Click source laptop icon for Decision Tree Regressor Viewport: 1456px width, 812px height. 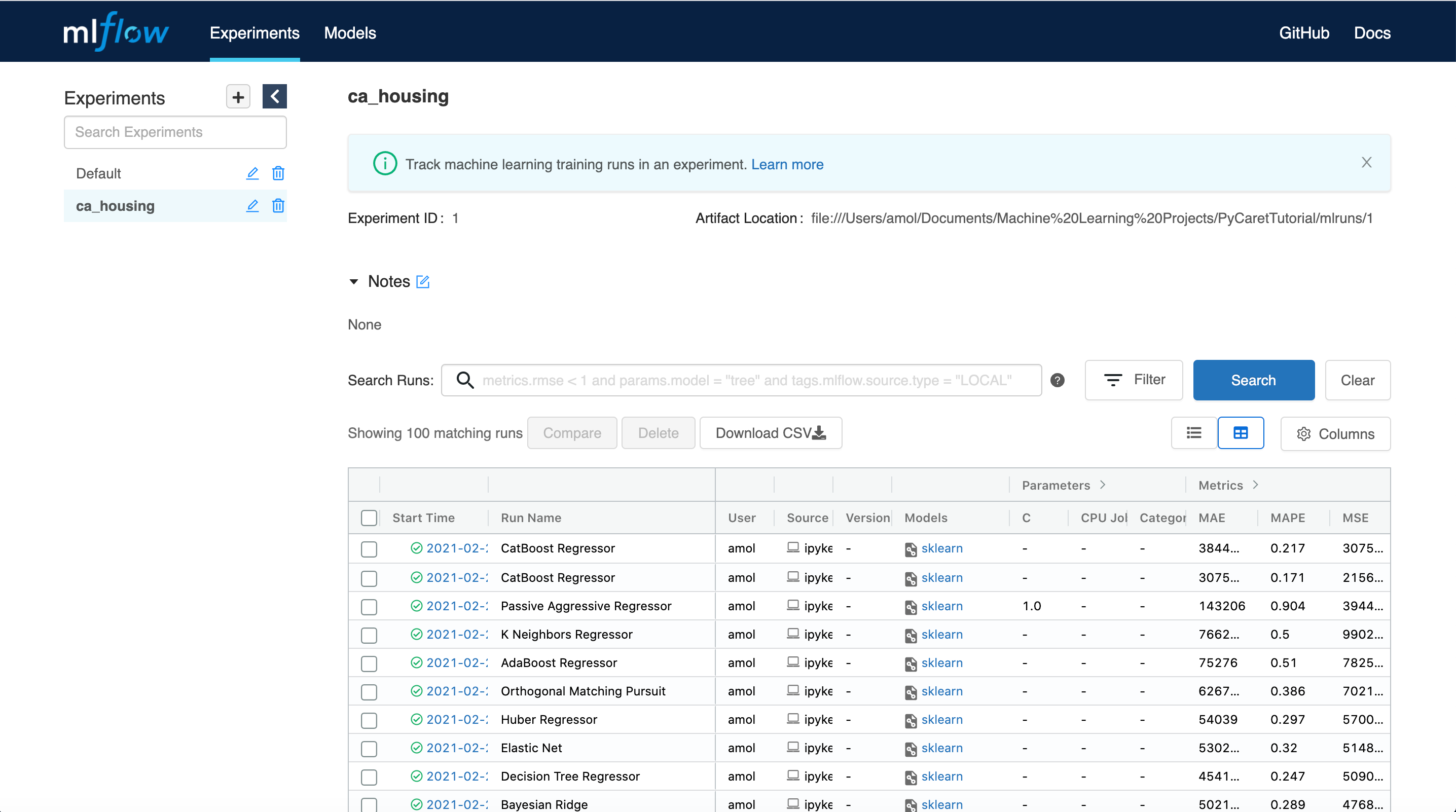[x=793, y=776]
